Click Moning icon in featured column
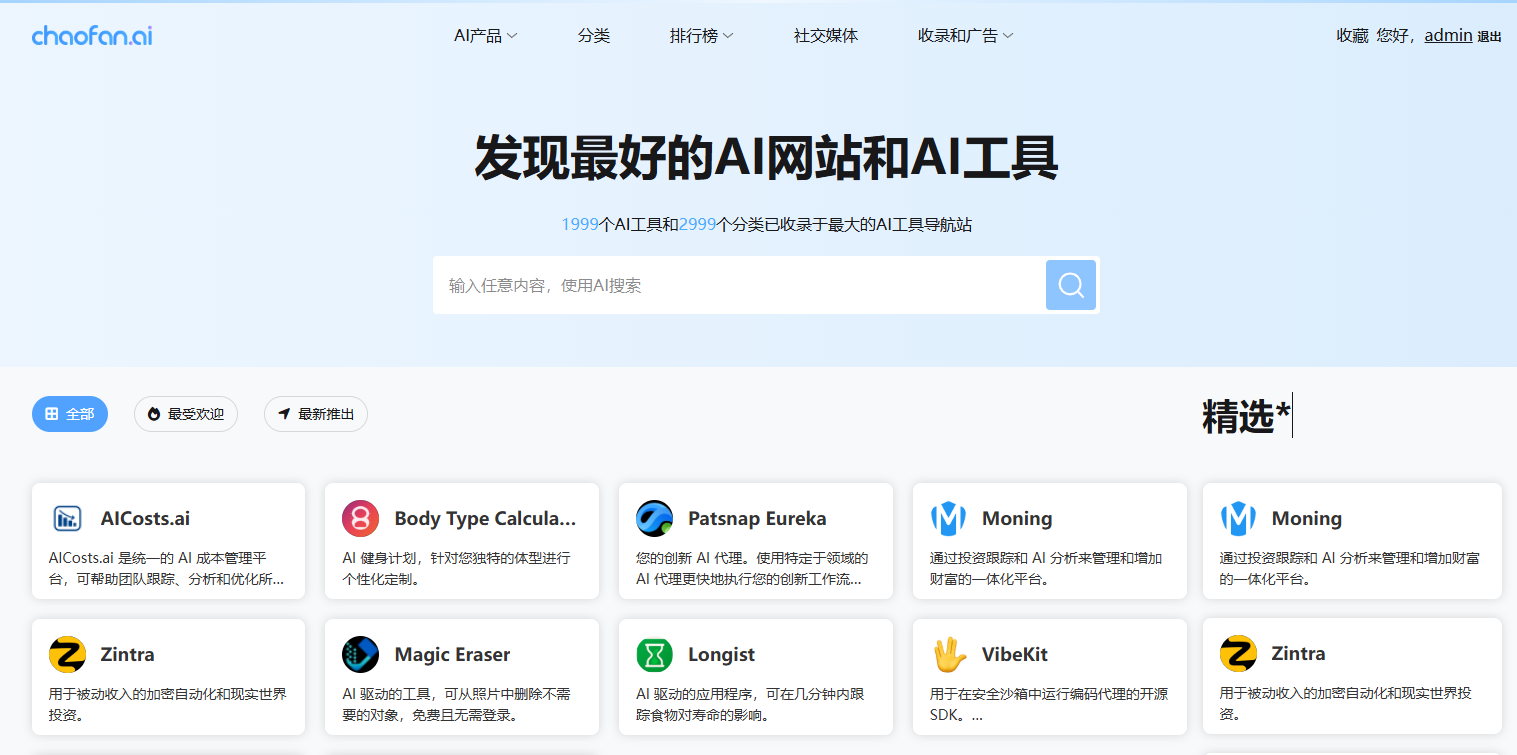Screen dimensions: 1517x755 tap(1238, 518)
